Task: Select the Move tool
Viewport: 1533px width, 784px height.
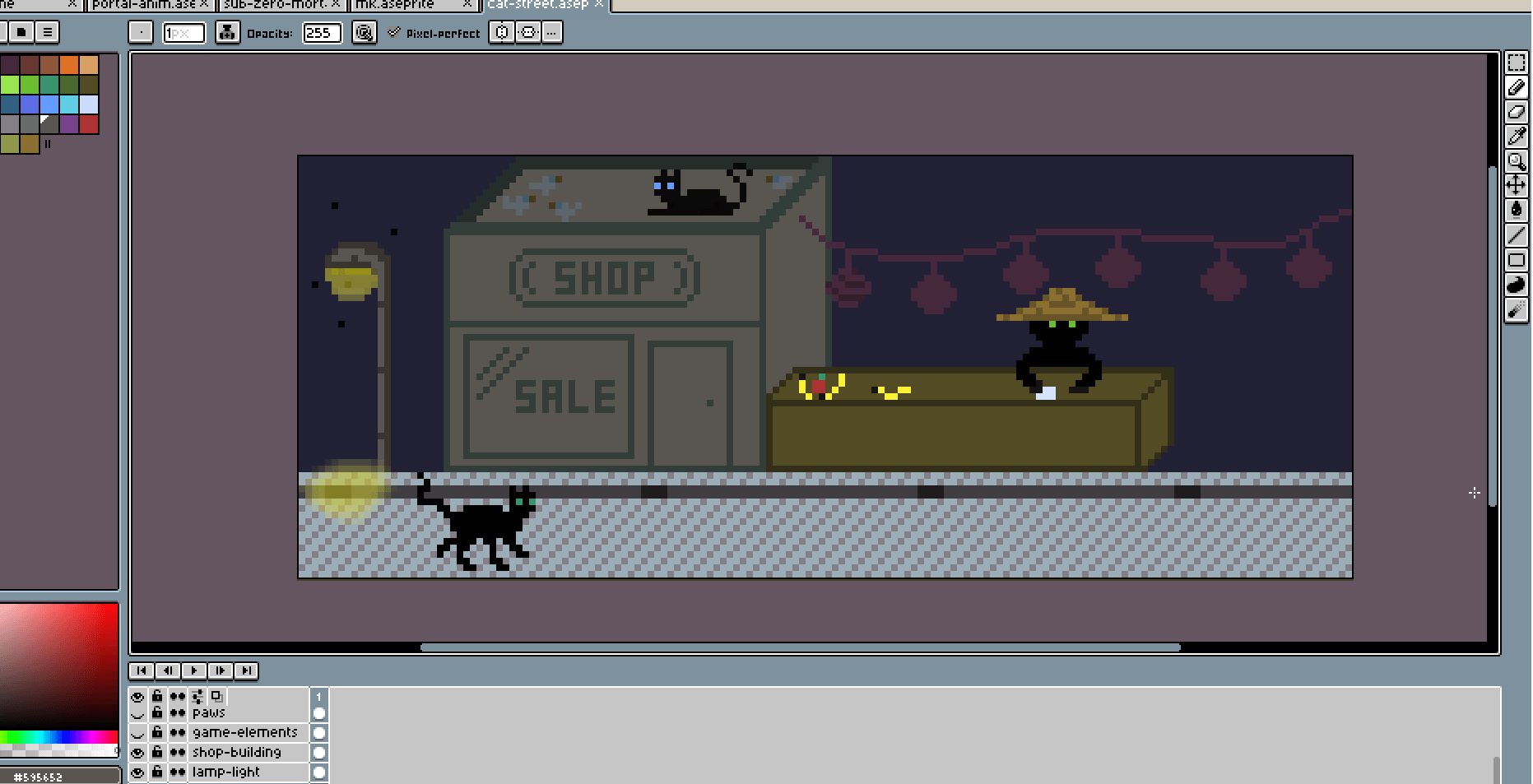Action: [x=1516, y=186]
